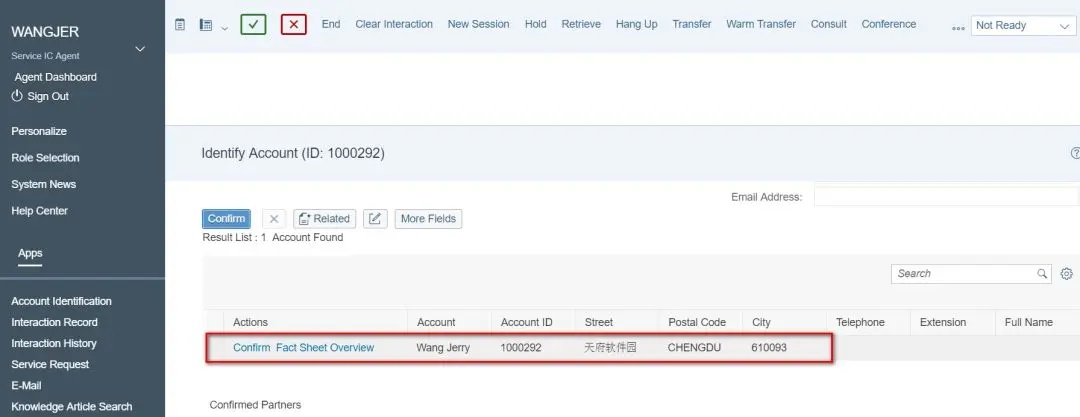1080x417 pixels.
Task: Open Interaction Record
Action: point(54,322)
